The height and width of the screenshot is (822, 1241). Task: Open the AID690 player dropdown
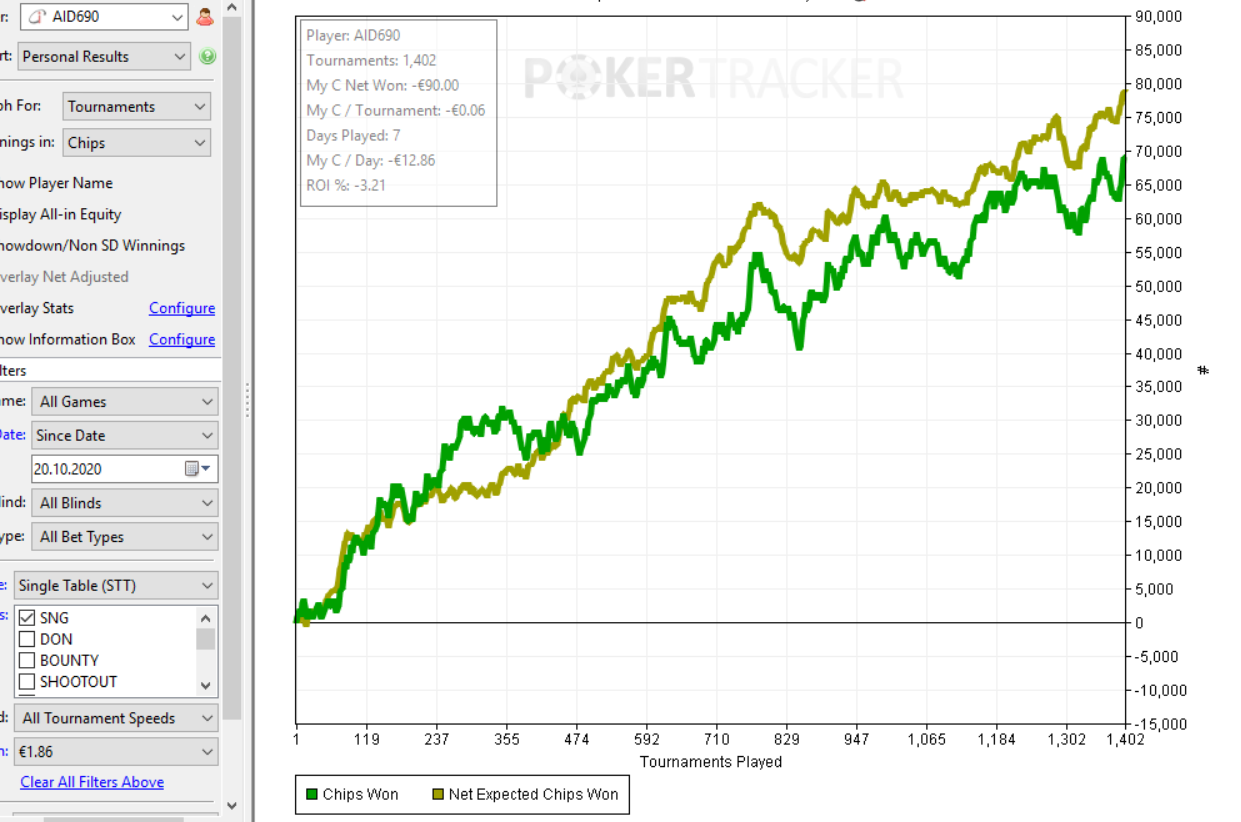pos(177,17)
